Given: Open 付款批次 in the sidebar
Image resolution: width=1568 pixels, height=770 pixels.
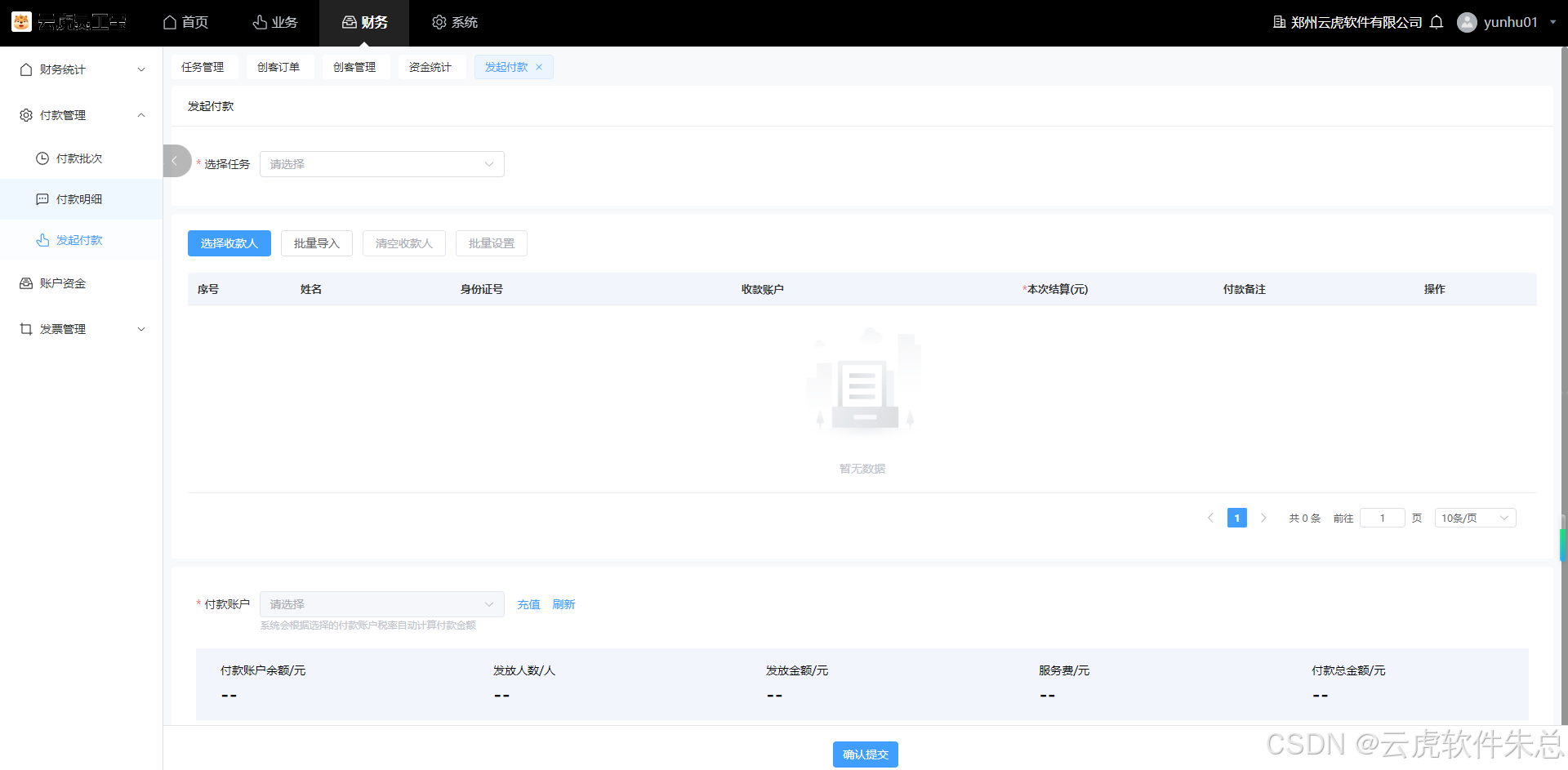Looking at the screenshot, I should [x=79, y=158].
